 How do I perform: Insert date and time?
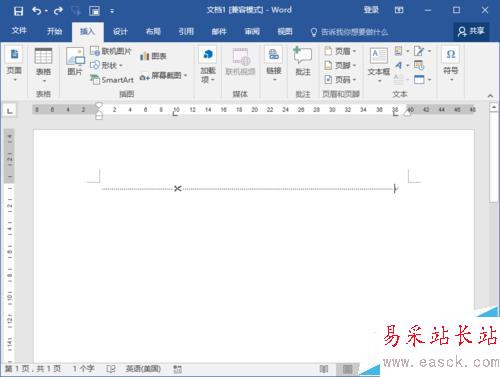coord(419,65)
